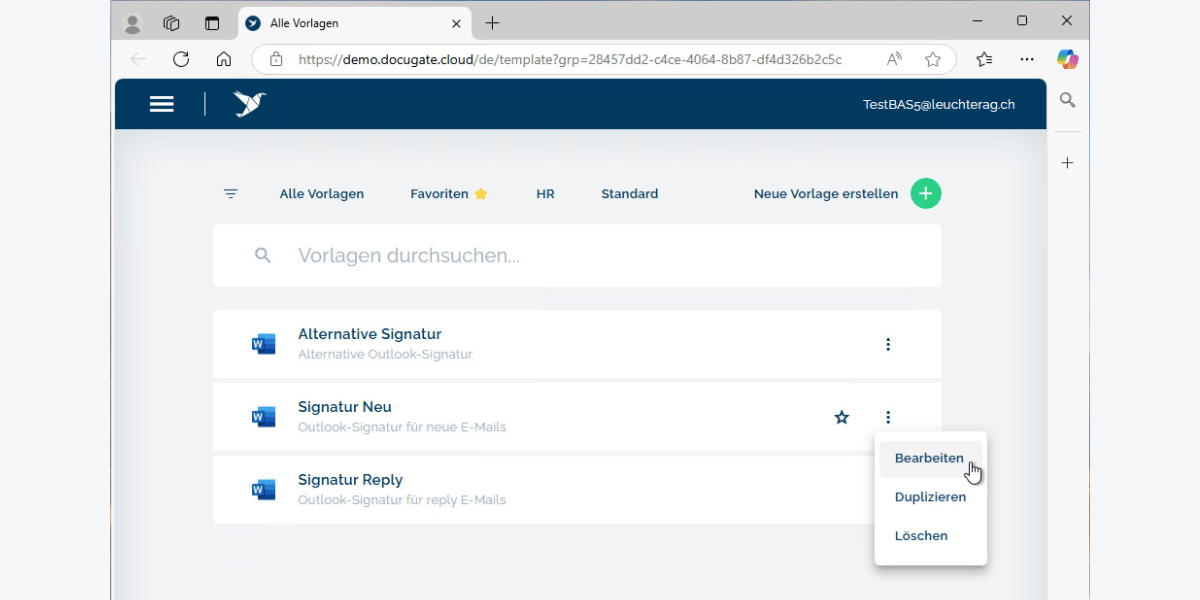Click the green plus create button
Screen dimensions: 1200x600
(926, 194)
